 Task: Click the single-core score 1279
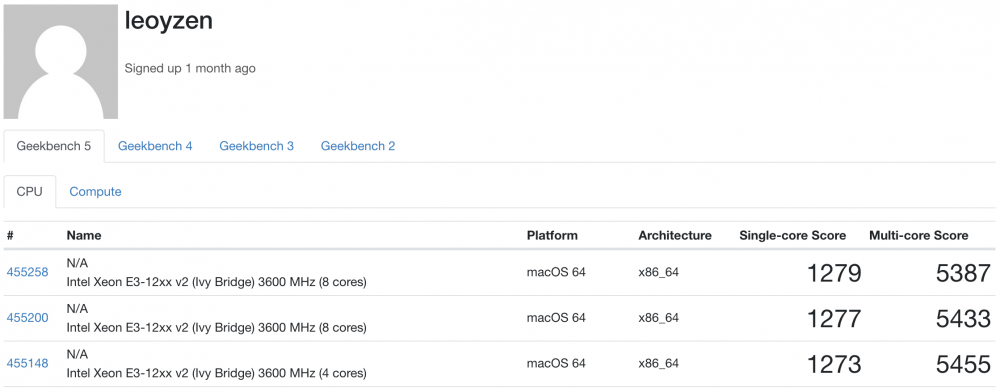click(x=834, y=273)
